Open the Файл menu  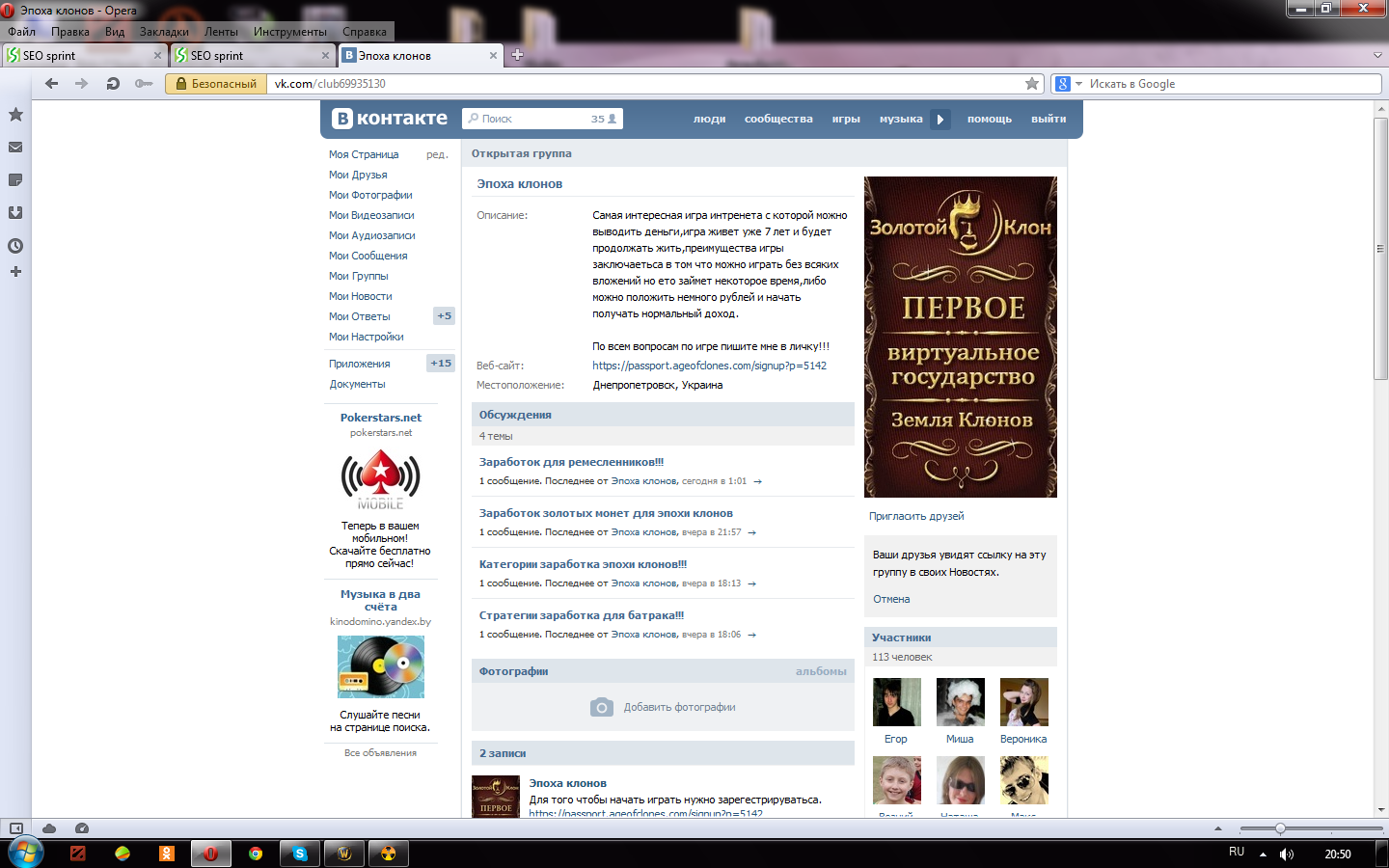click(x=21, y=32)
